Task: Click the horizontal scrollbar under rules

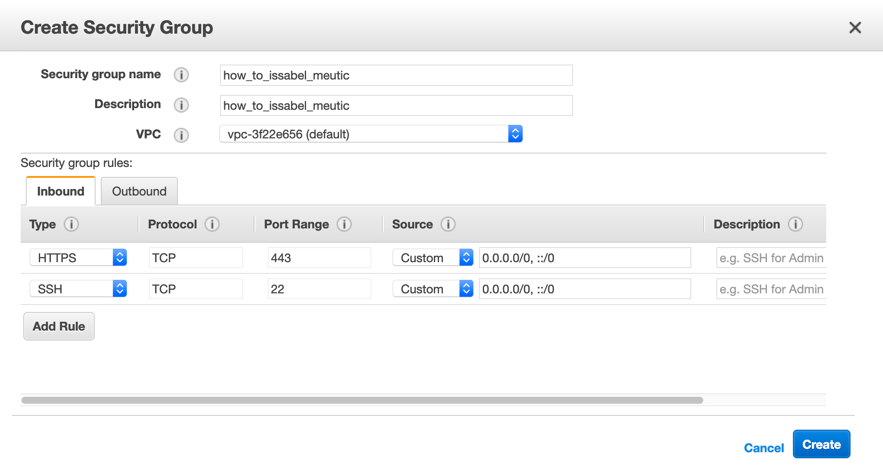Action: 362,400
